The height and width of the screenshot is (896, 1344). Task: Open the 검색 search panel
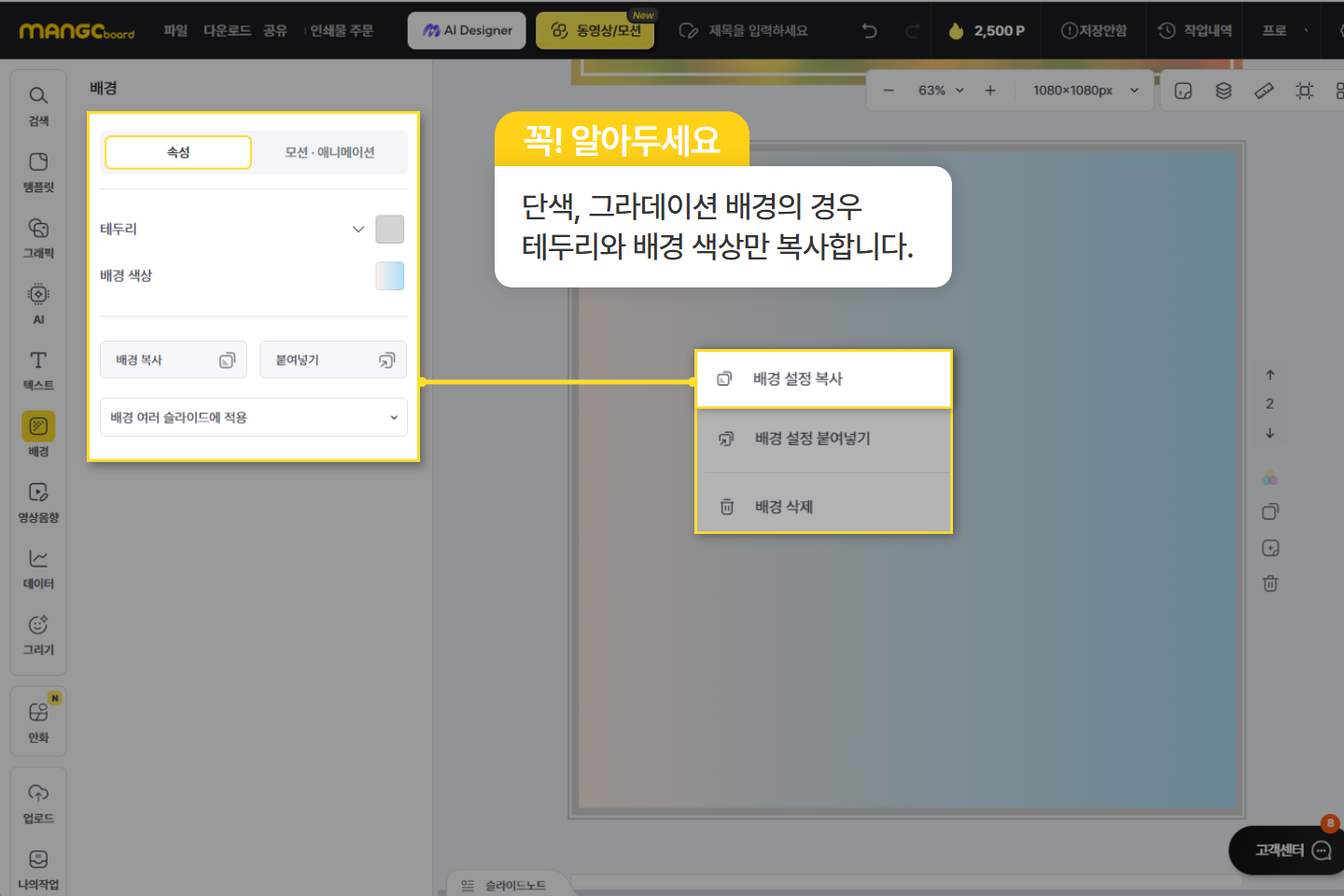(38, 105)
